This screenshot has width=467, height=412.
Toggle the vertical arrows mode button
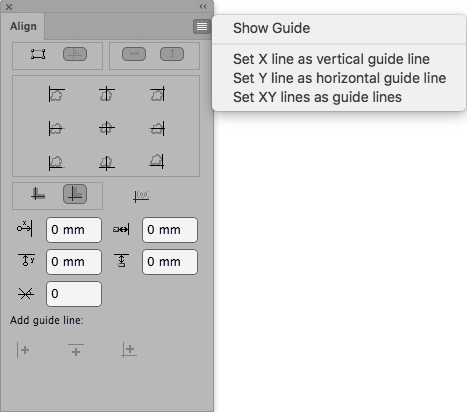point(172,54)
